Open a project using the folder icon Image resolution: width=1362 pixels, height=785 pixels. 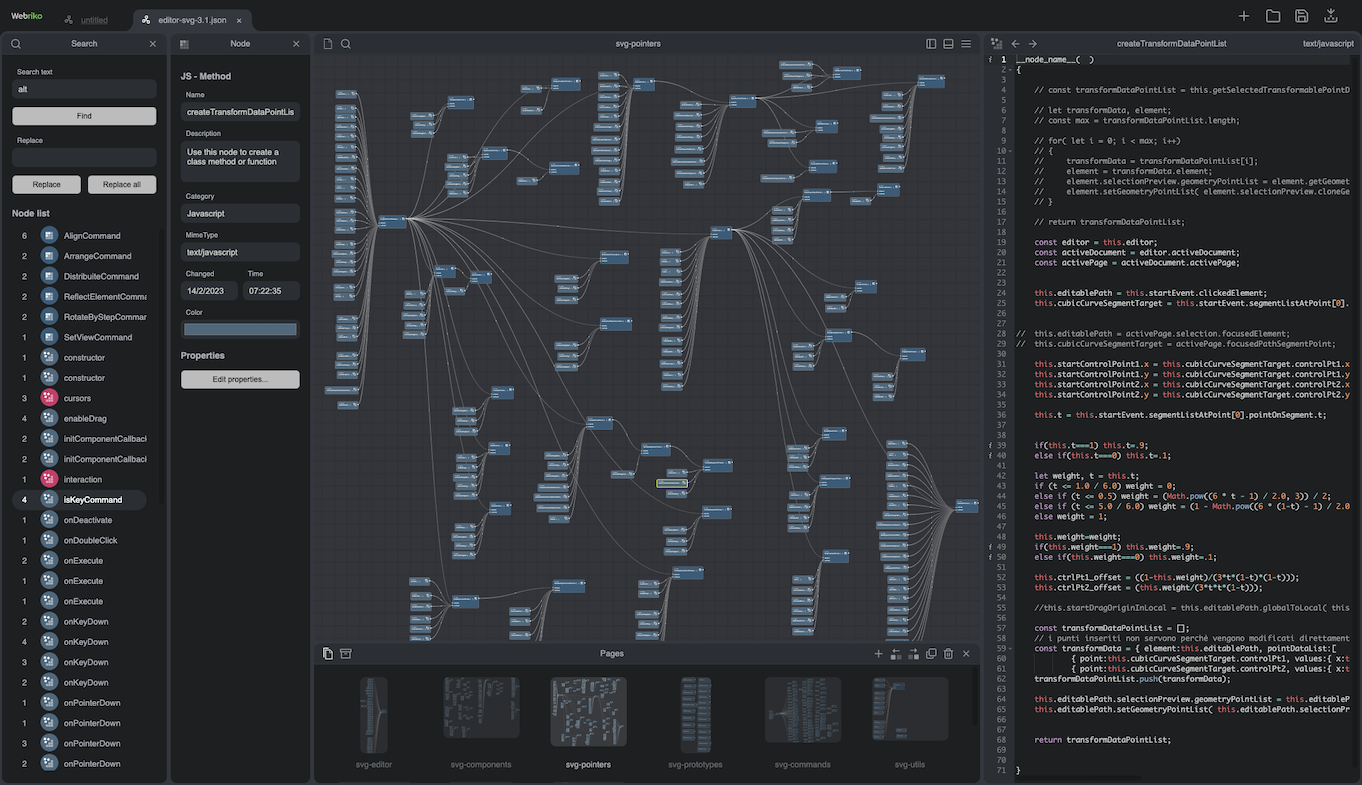[1273, 15]
